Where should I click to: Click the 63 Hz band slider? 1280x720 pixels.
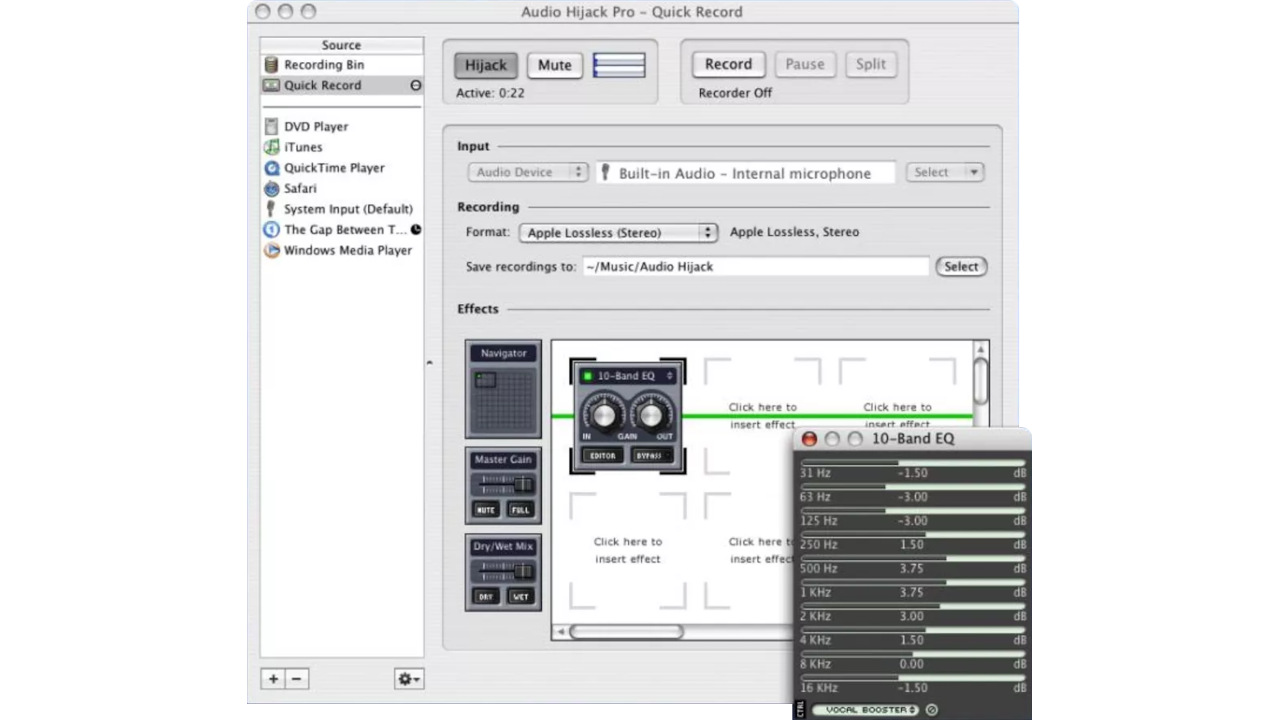(x=911, y=487)
